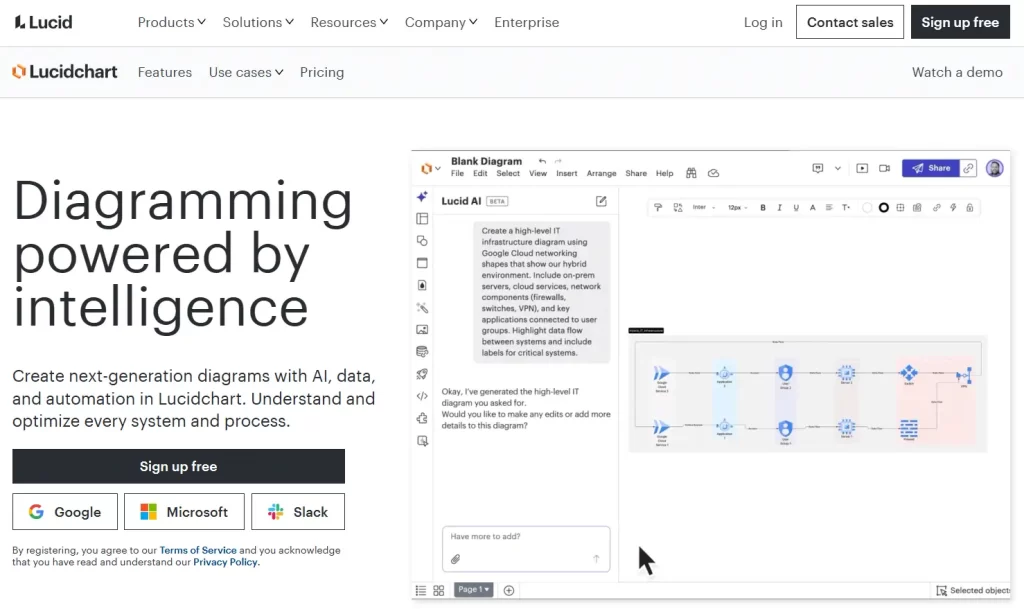The width and height of the screenshot is (1024, 609).
Task: Toggle underline formatting in diagram toolbar
Action: [x=796, y=208]
